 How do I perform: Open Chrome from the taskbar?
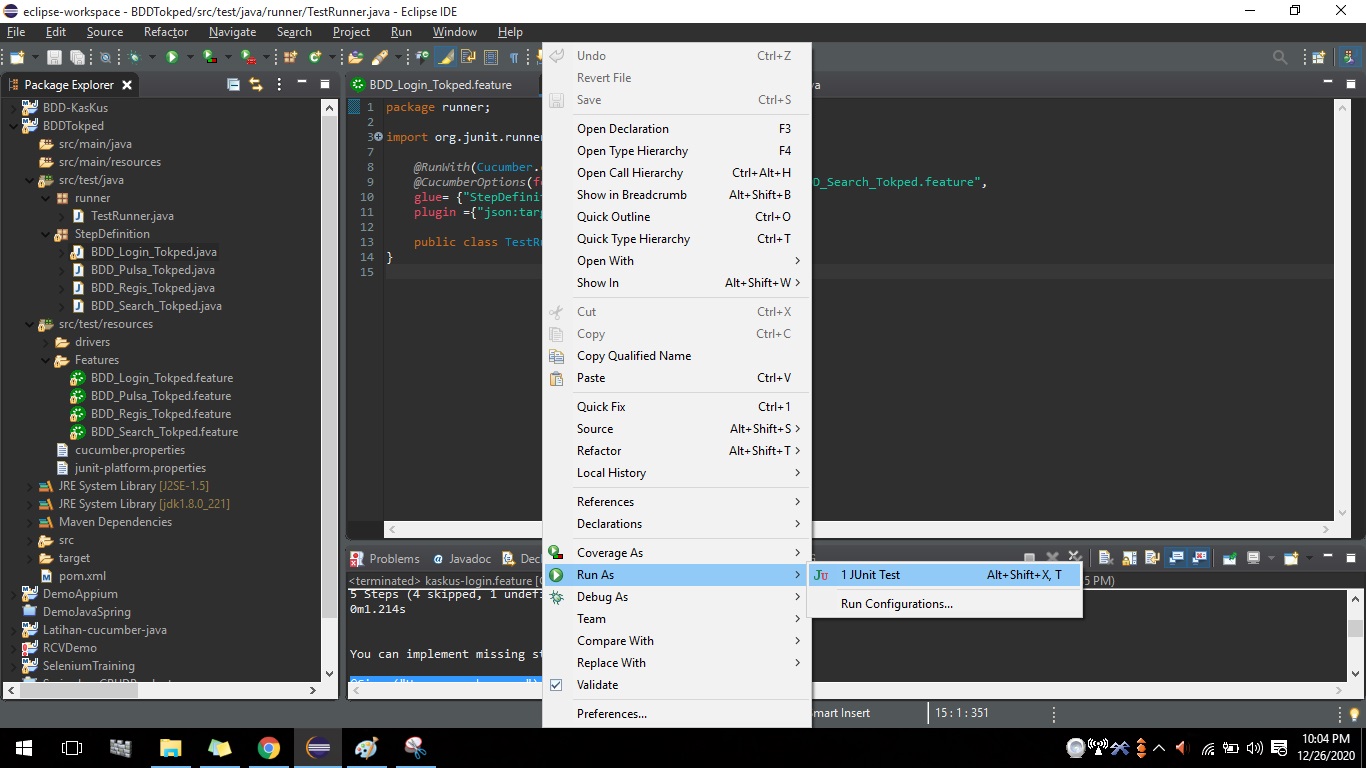point(268,747)
